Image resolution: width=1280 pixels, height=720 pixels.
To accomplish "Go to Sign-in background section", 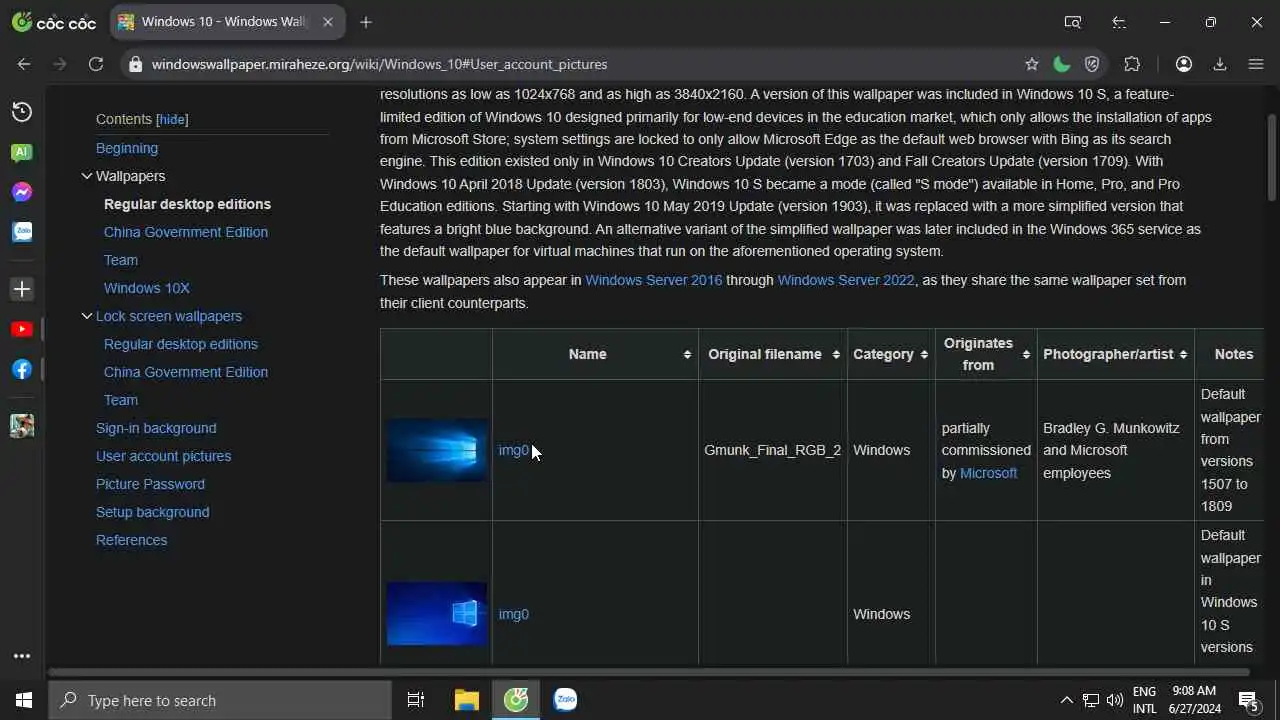I will [156, 428].
